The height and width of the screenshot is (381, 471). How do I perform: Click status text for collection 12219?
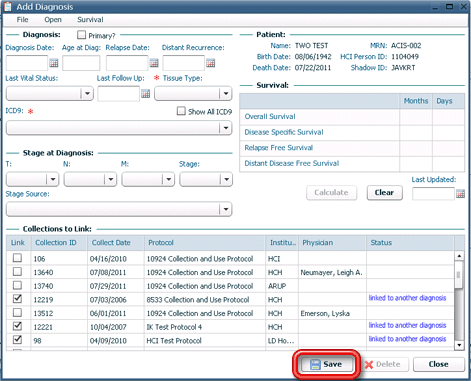point(407,298)
